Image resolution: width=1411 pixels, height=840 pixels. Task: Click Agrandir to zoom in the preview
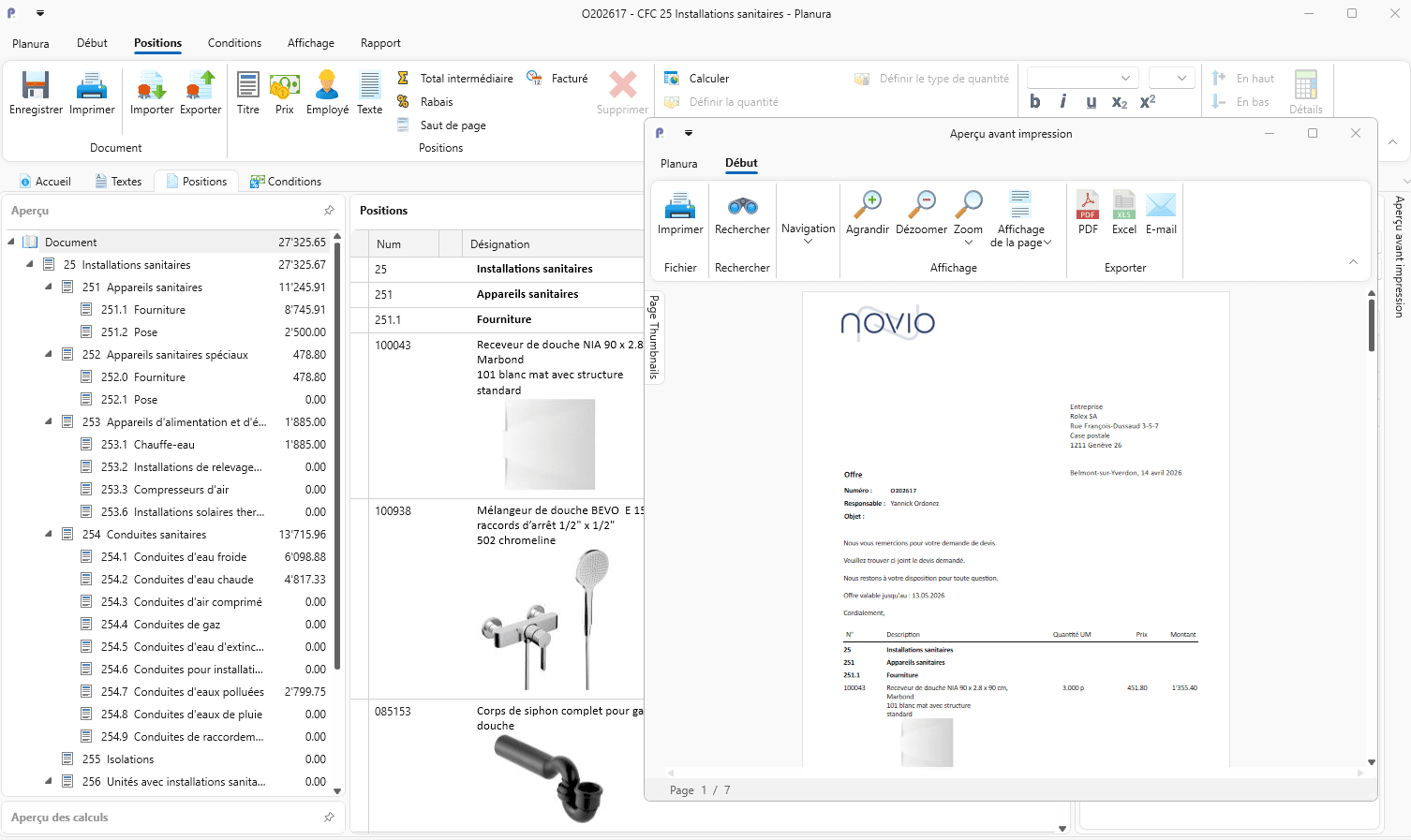click(x=868, y=212)
